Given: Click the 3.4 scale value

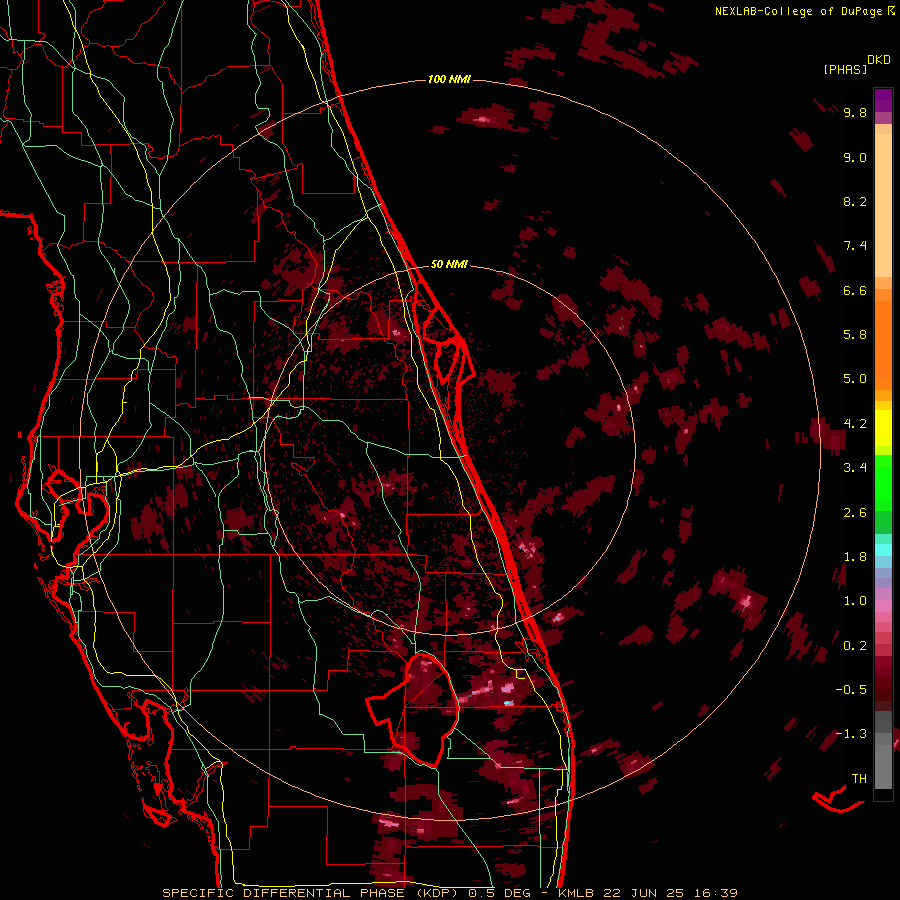Looking at the screenshot, I should [x=855, y=468].
